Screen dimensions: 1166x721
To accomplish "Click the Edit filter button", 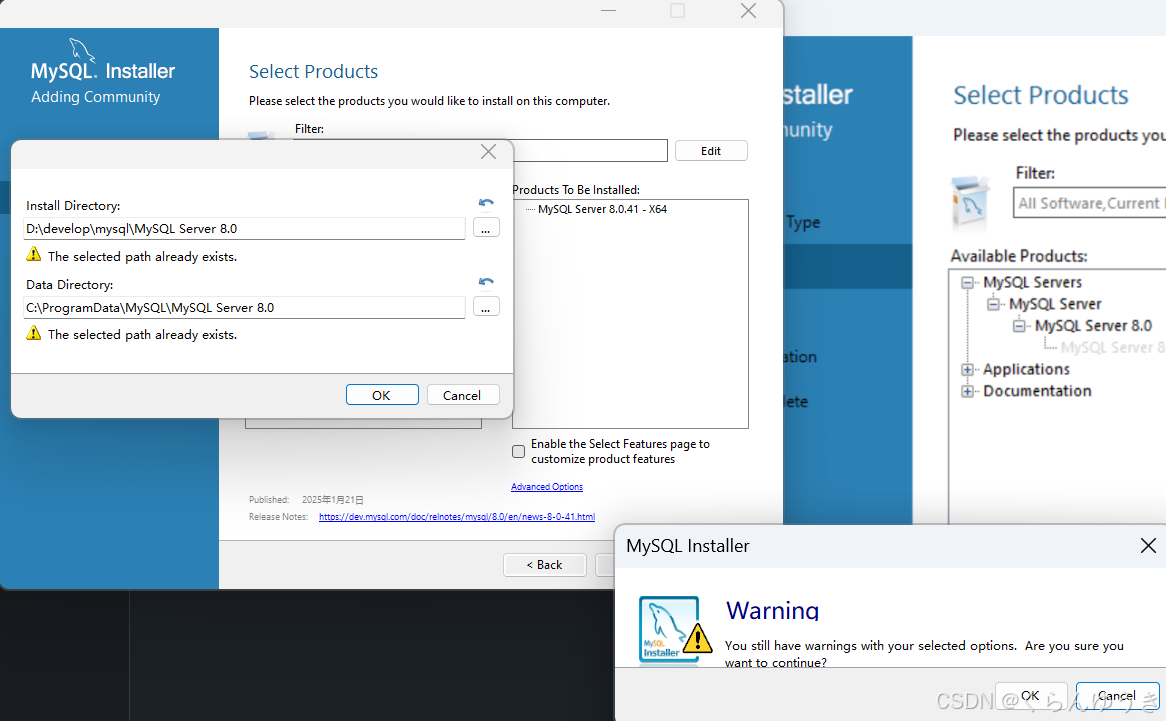I will (711, 151).
